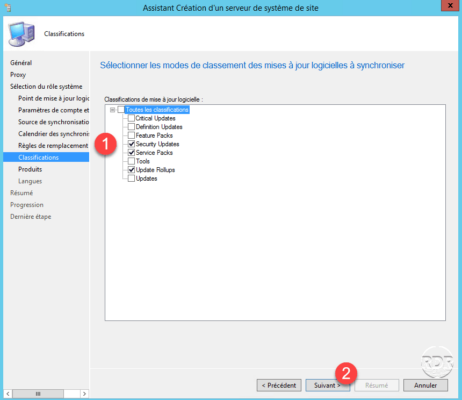The height and width of the screenshot is (400, 462).
Task: Enable the Updates classification checkbox
Action: click(x=131, y=178)
